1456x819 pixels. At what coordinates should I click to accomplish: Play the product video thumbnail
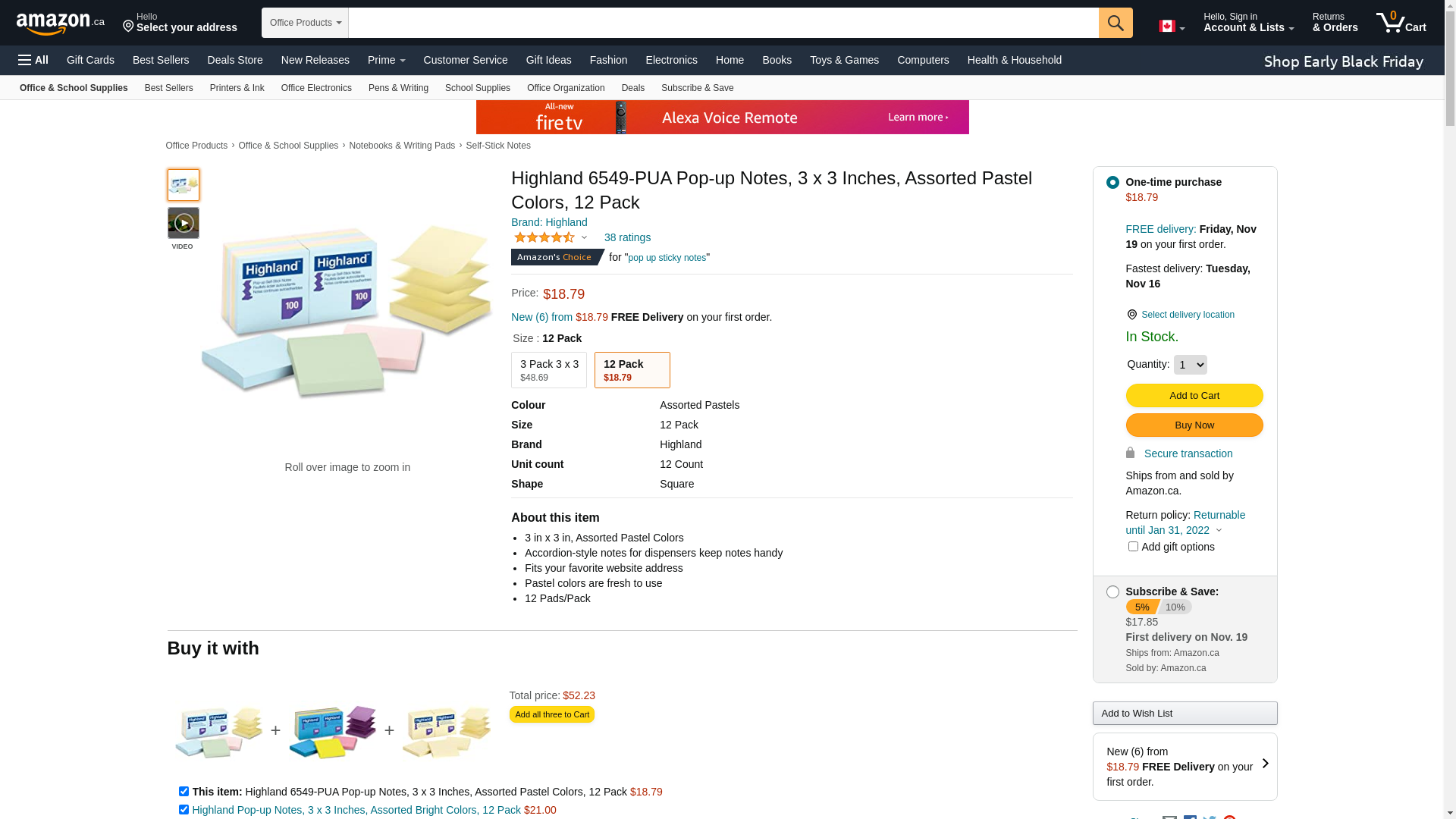point(183,223)
